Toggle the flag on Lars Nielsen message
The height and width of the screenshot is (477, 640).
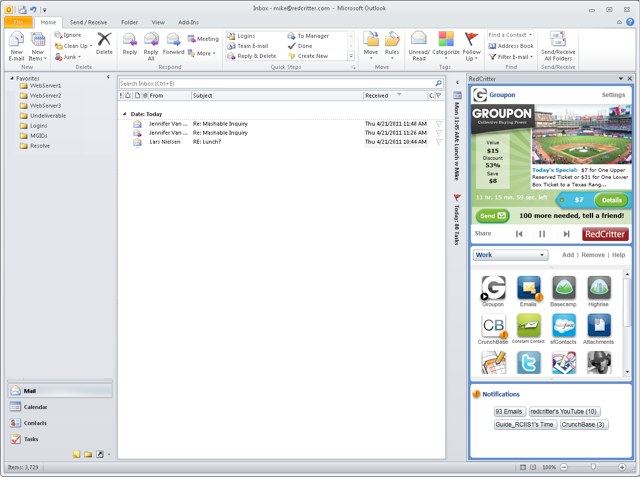click(439, 142)
